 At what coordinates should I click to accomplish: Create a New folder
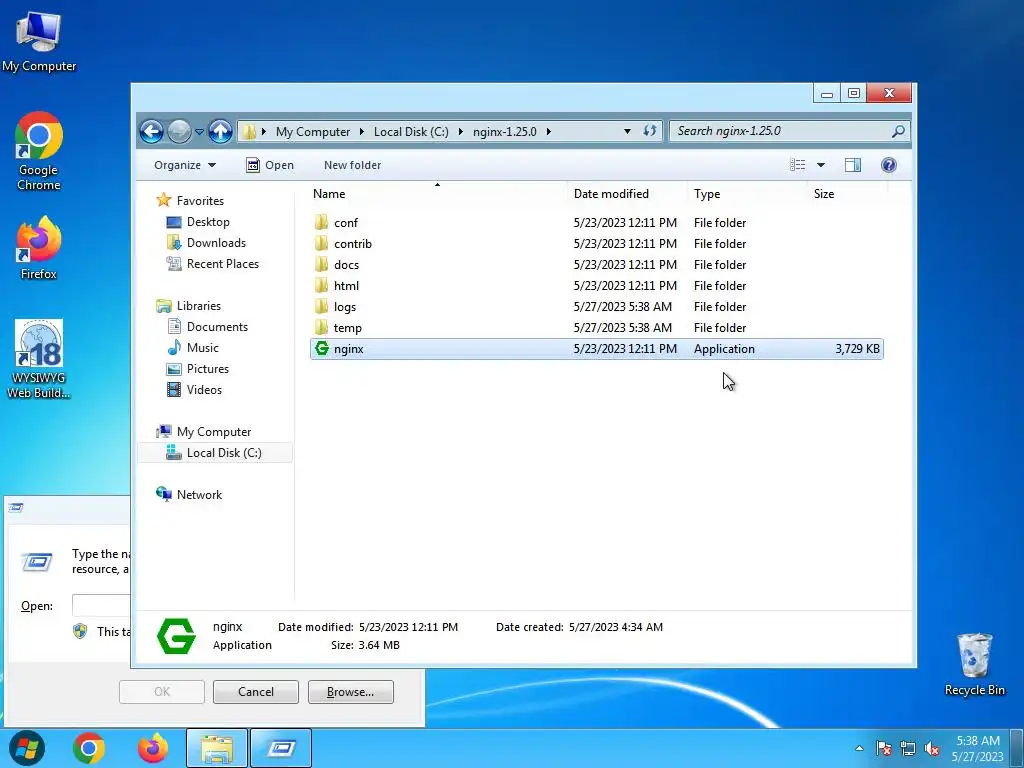click(x=353, y=165)
